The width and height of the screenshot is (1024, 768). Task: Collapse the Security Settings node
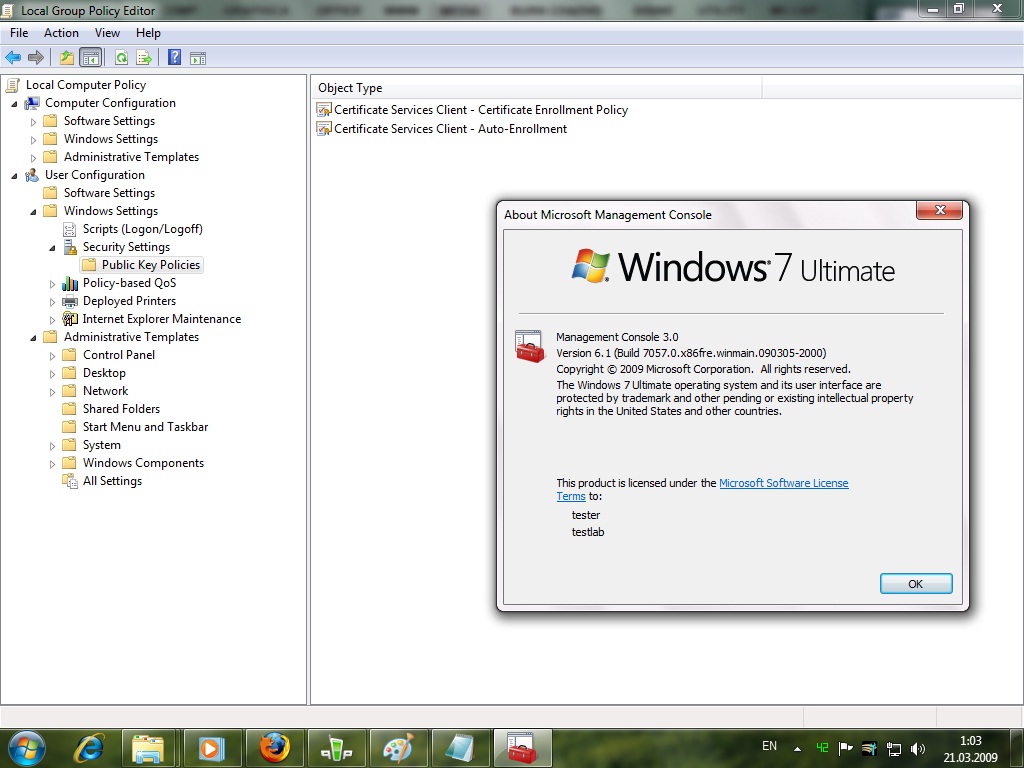click(x=52, y=248)
